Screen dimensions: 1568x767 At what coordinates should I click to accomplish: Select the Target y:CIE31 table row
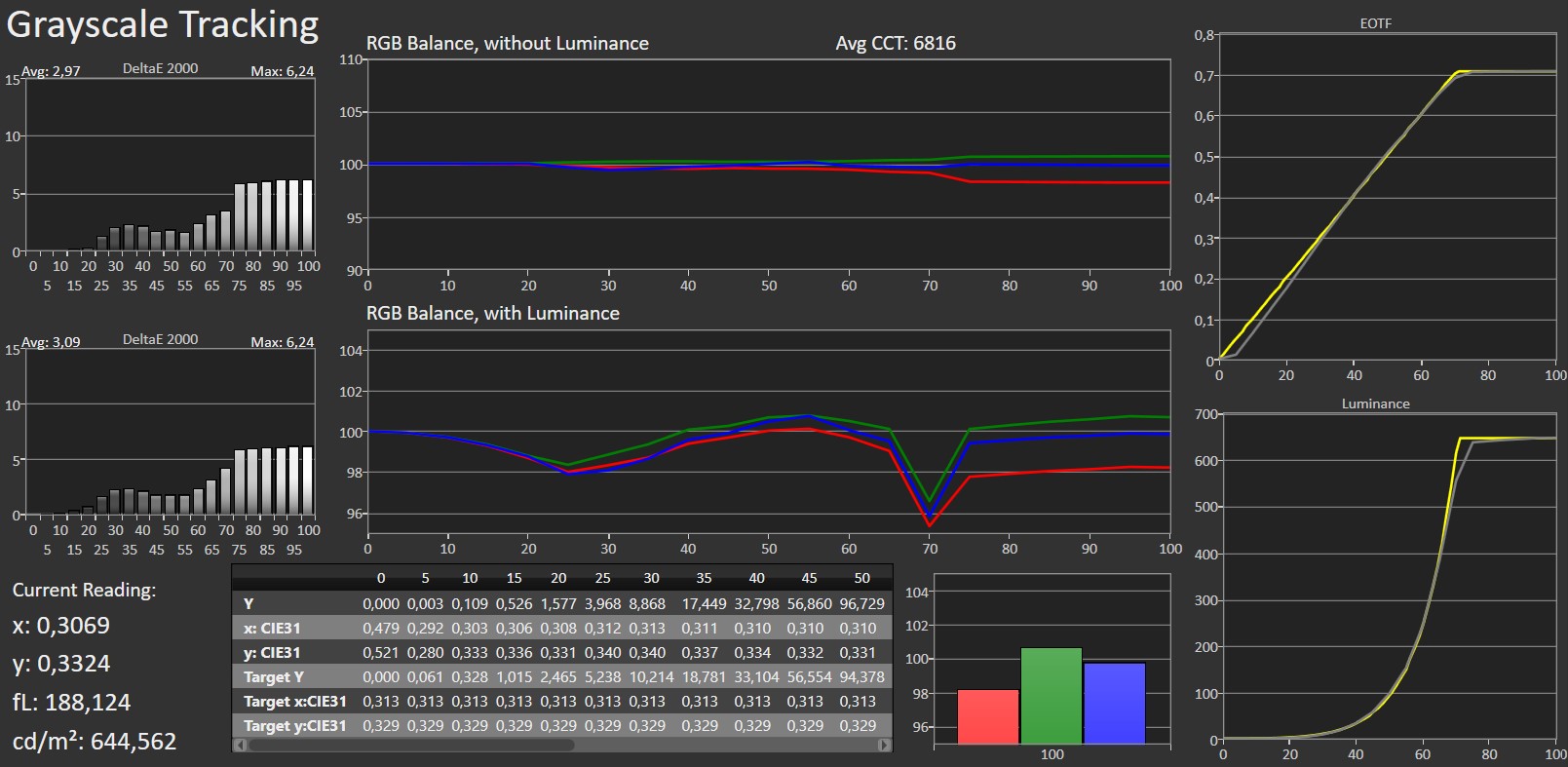pos(562,725)
